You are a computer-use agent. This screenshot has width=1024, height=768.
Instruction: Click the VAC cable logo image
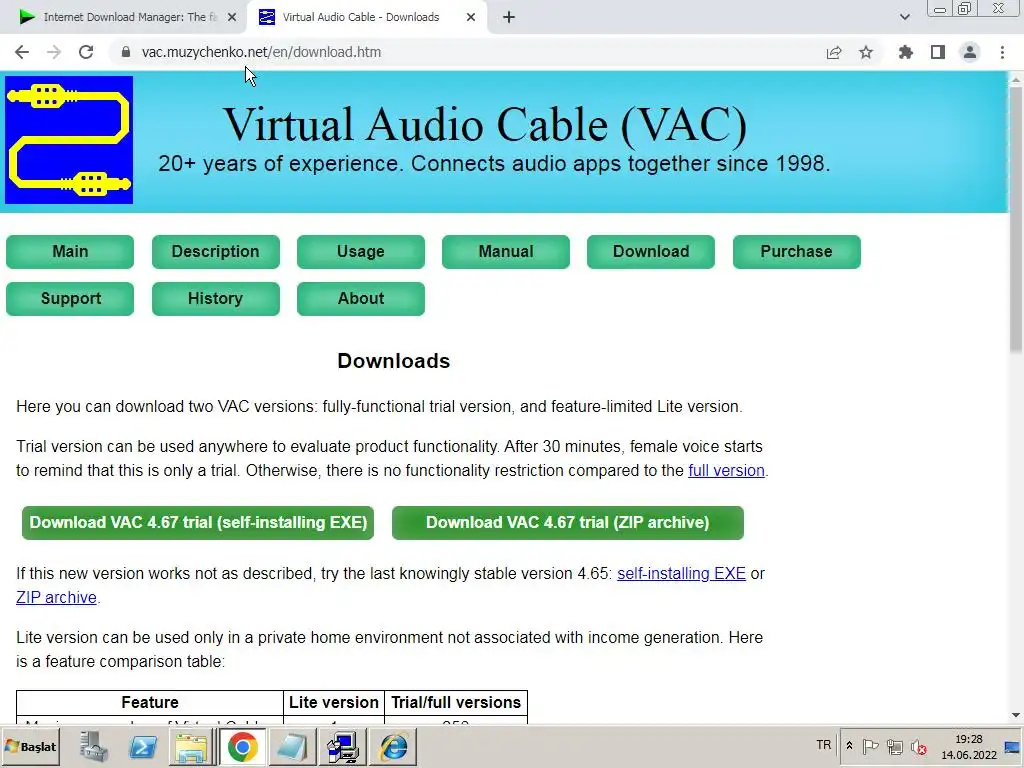(x=69, y=140)
